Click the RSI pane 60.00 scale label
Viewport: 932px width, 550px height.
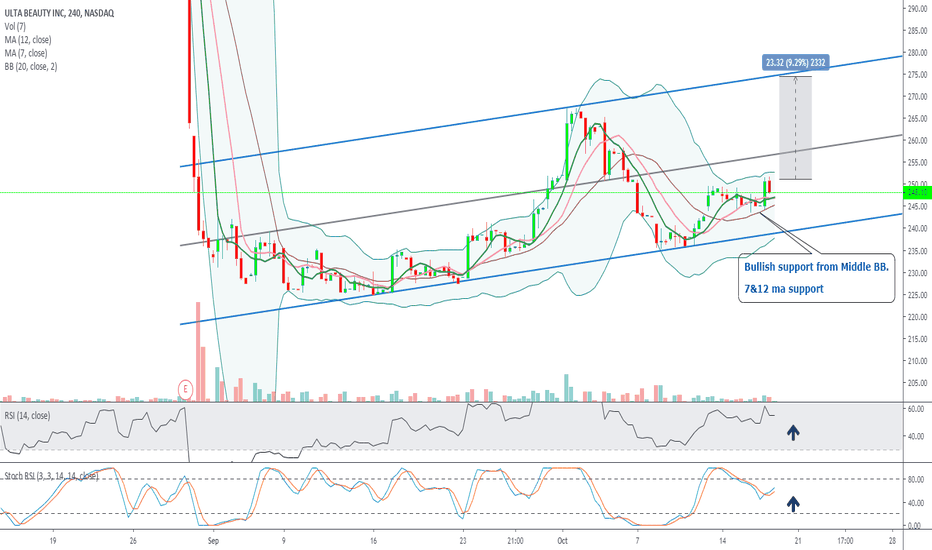coord(916,409)
